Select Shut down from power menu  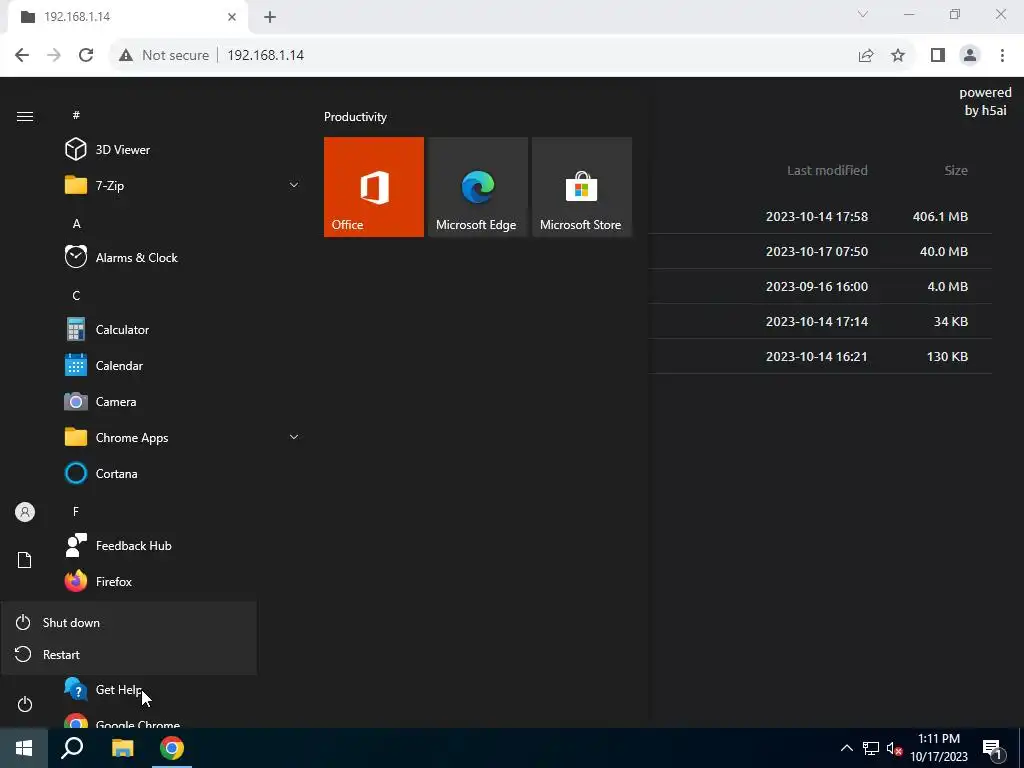(129, 622)
